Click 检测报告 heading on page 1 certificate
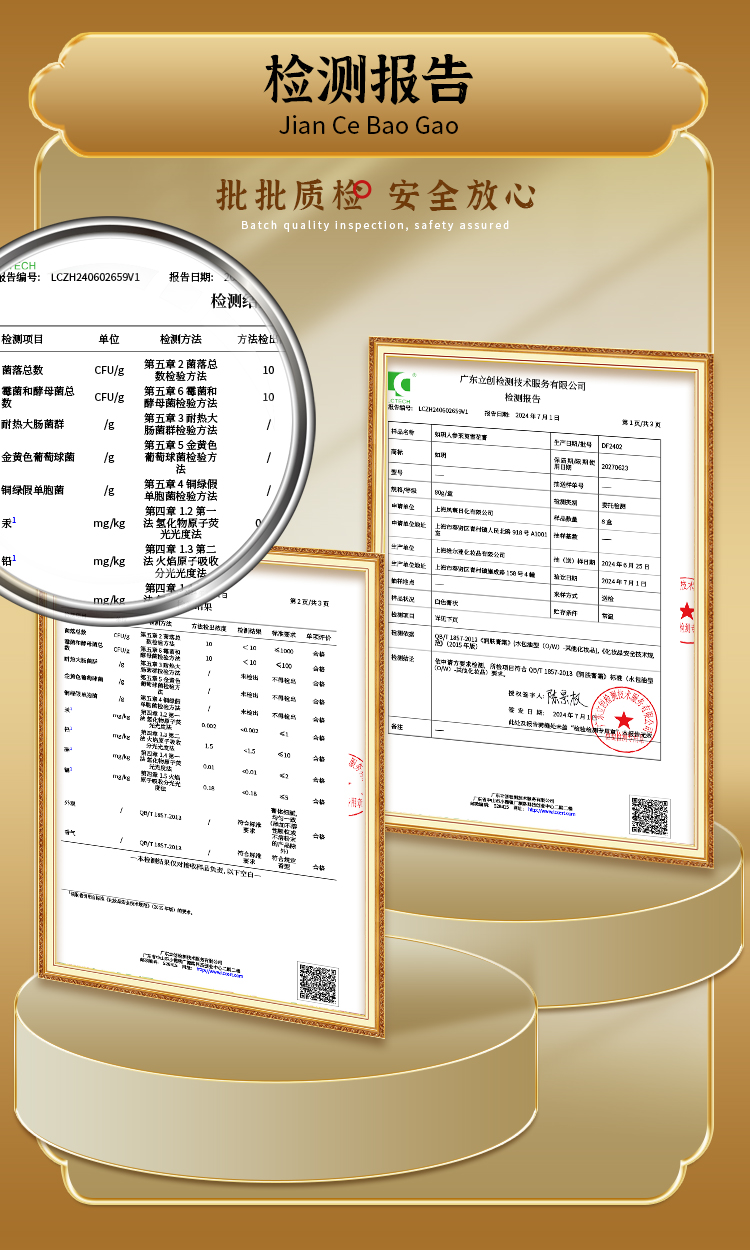This screenshot has width=750, height=1250. click(521, 397)
